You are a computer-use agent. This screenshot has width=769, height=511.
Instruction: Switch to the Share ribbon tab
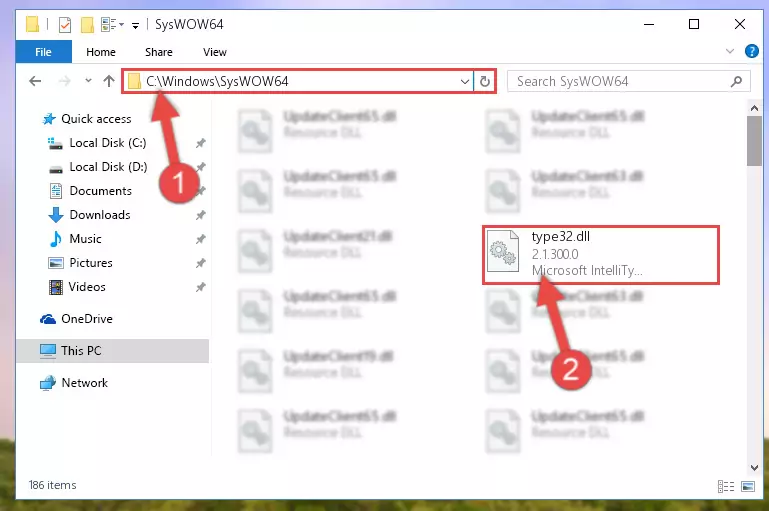158,52
